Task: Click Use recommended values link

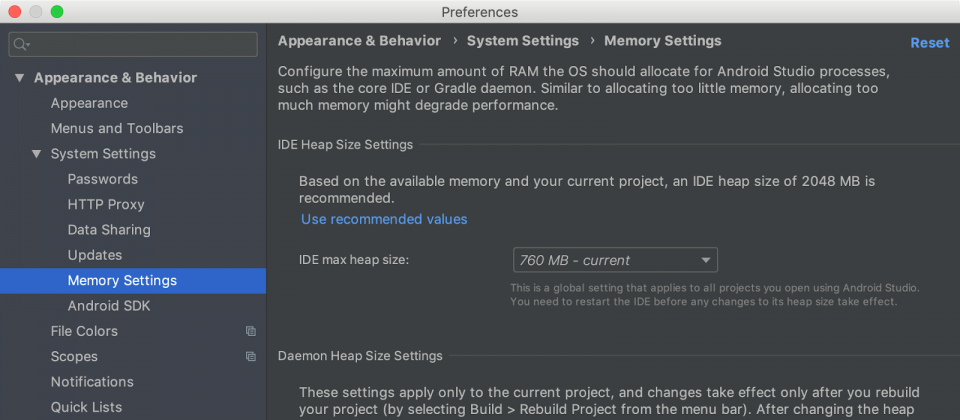Action: click(384, 219)
